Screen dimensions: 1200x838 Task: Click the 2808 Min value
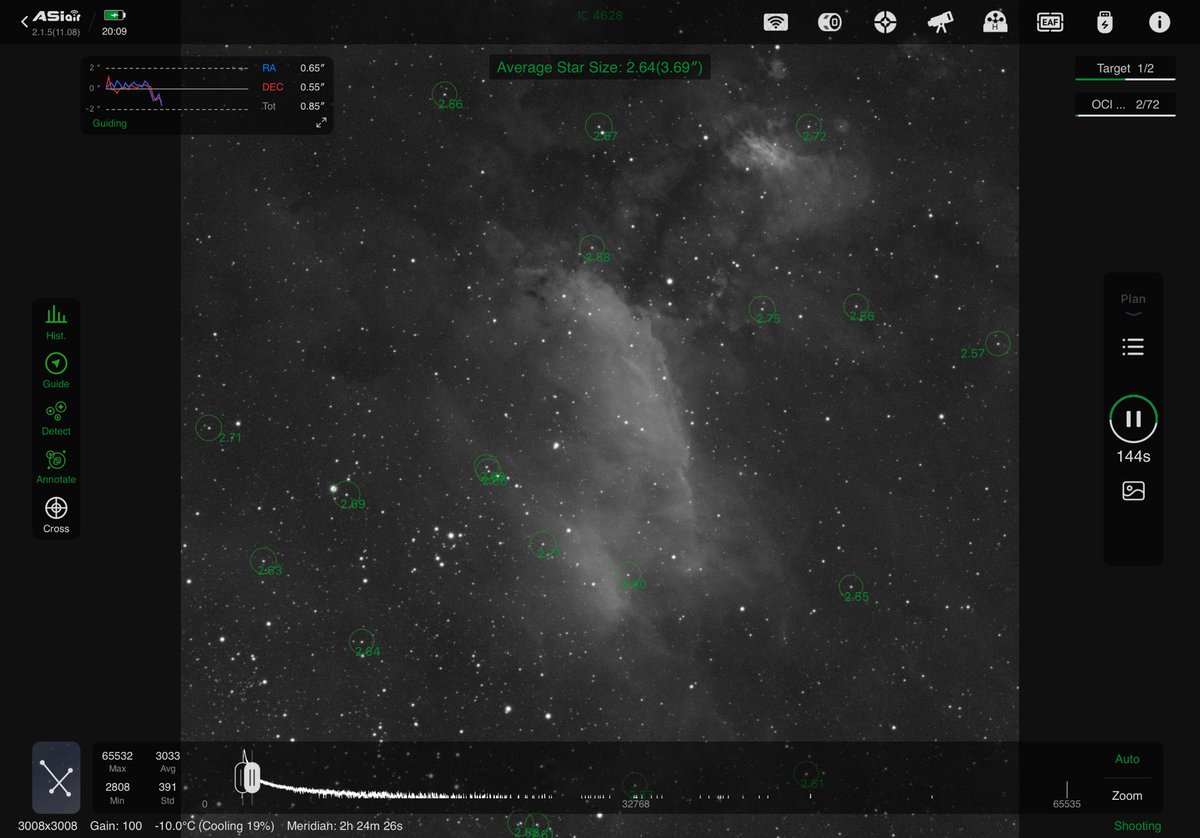(117, 787)
